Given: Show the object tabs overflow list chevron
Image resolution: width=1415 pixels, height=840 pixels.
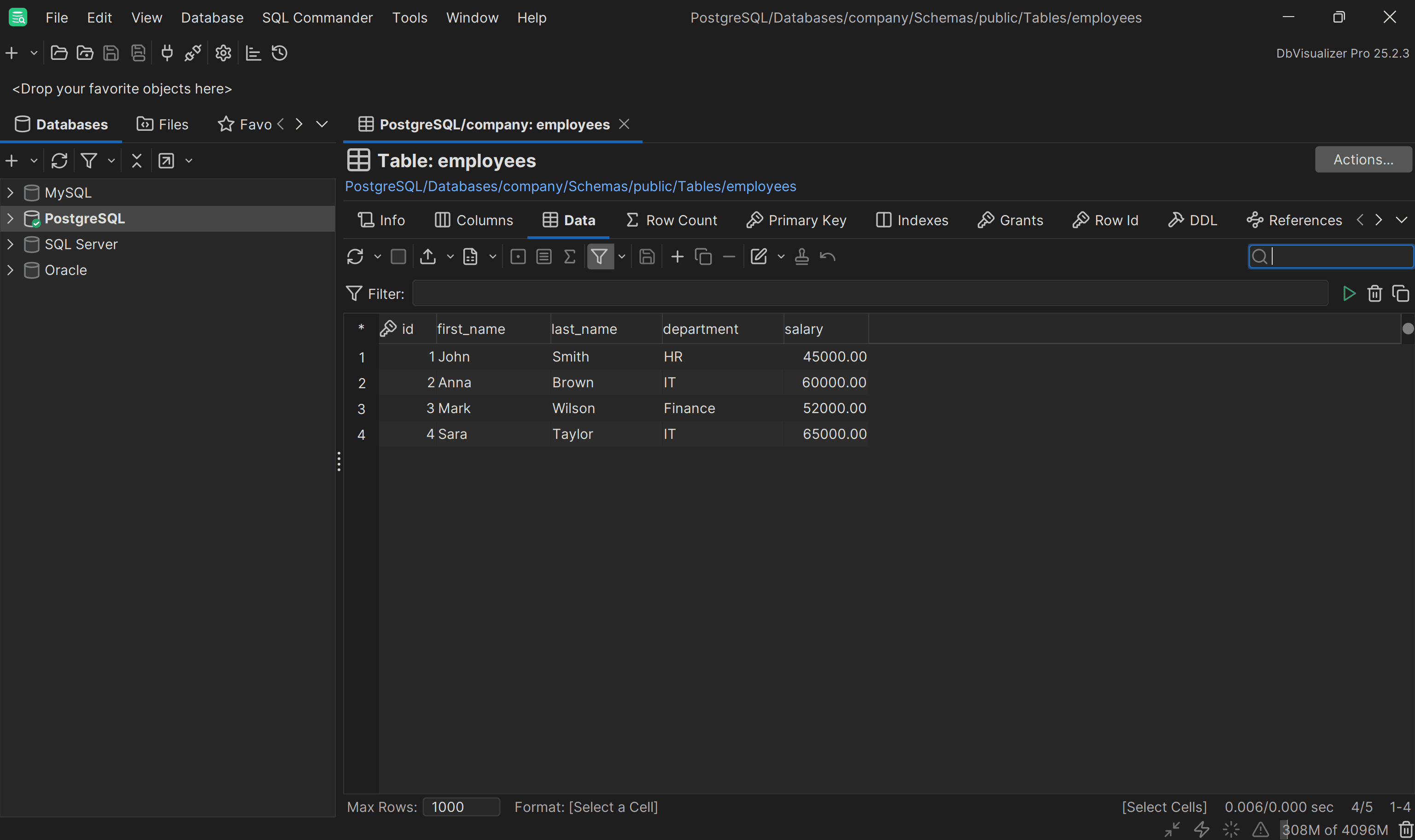Looking at the screenshot, I should coord(1402,220).
